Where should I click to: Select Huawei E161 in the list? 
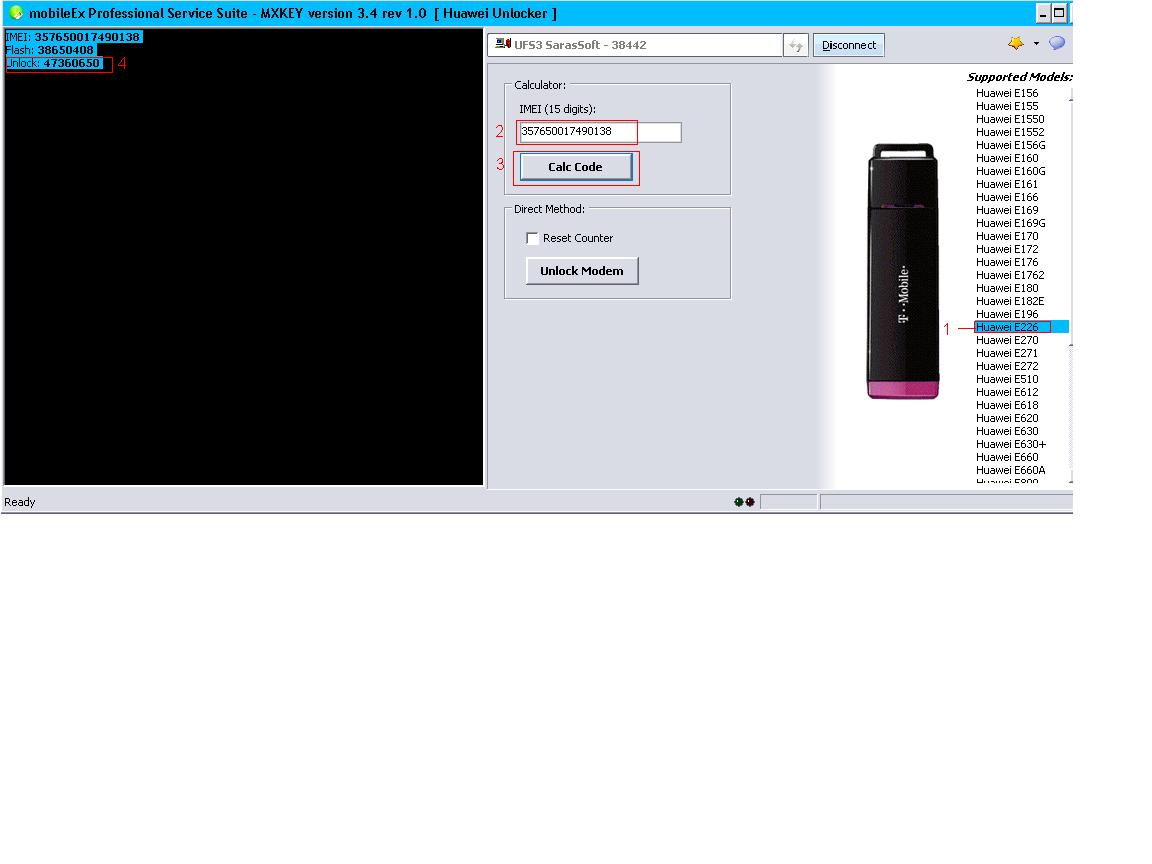(1007, 184)
